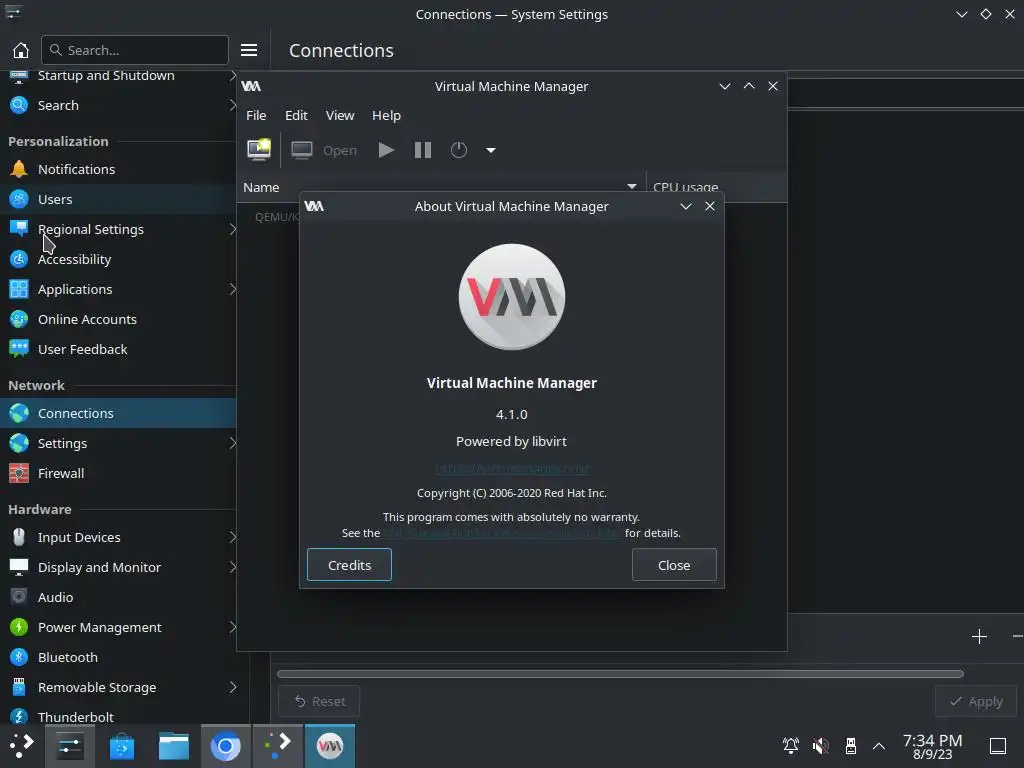Expand the Removable Storage chevron
The image size is (1024, 768).
click(x=232, y=688)
